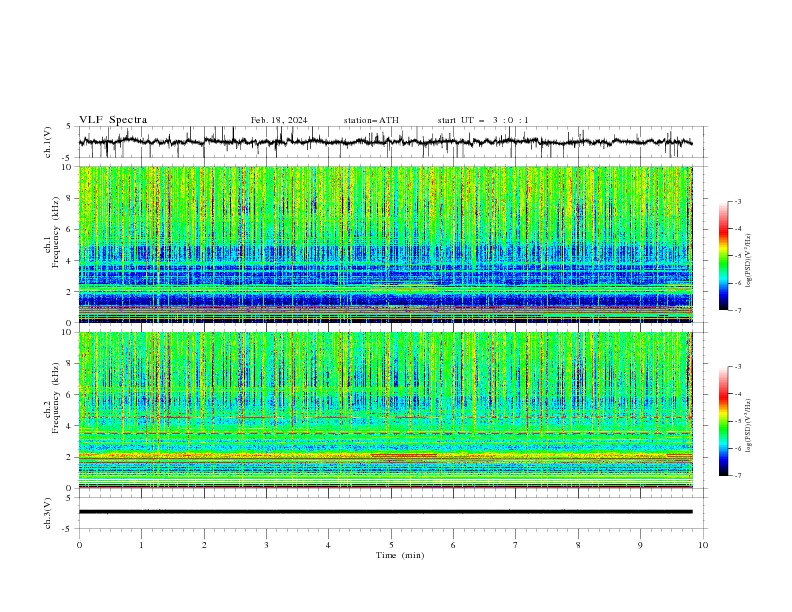The image size is (792, 612).
Task: Click the '-3' tick on ch.1 colorbar
Action: point(737,202)
